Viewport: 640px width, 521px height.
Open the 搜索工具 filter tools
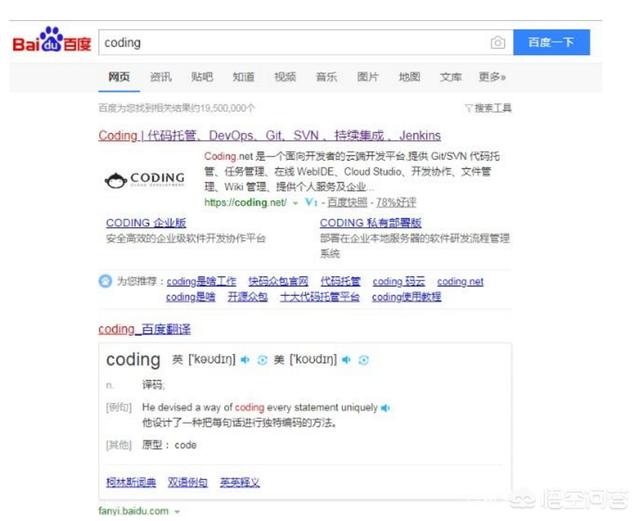pos(488,108)
